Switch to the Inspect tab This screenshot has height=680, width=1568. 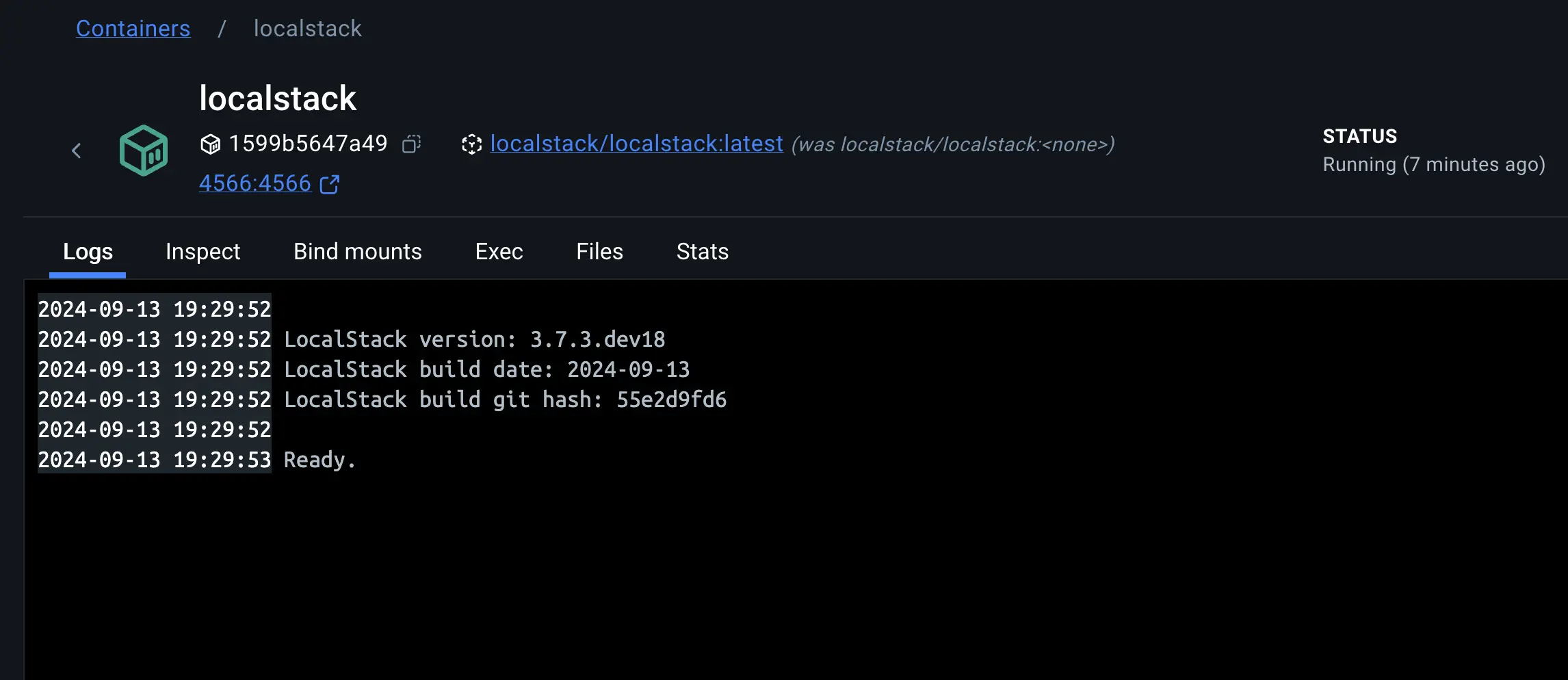(x=202, y=252)
